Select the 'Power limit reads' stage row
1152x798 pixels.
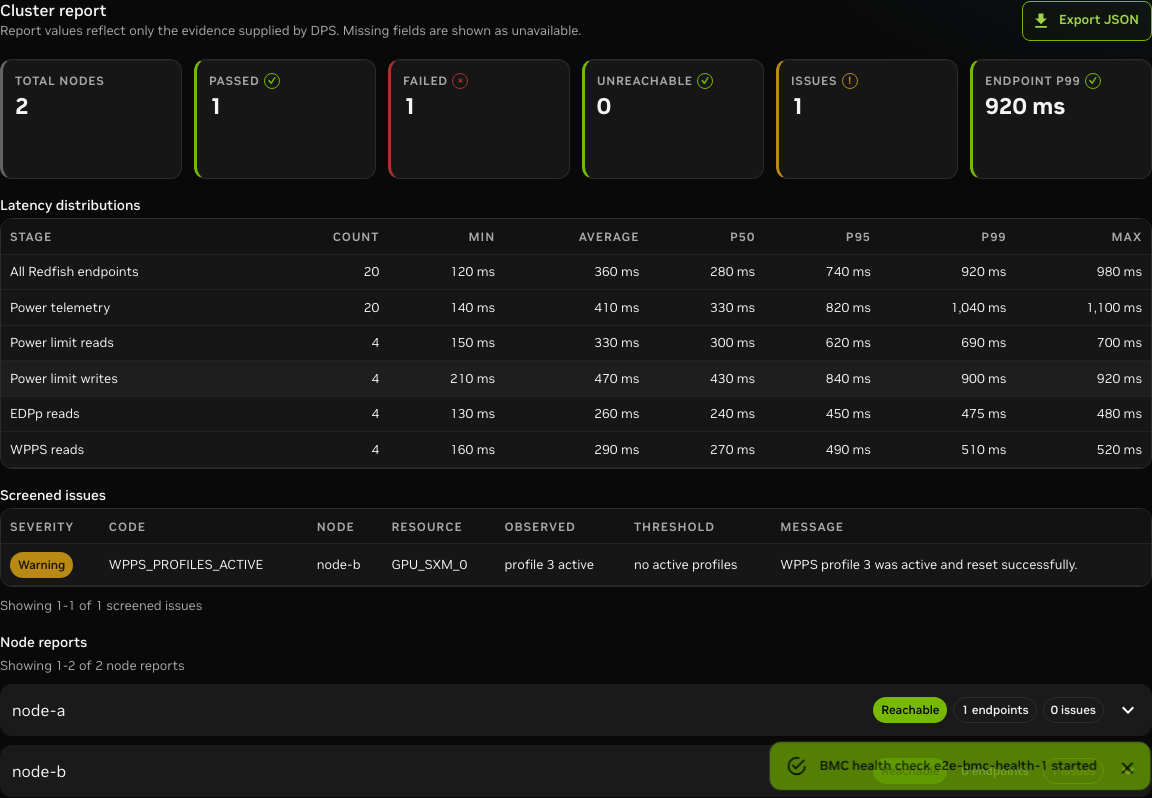point(576,343)
